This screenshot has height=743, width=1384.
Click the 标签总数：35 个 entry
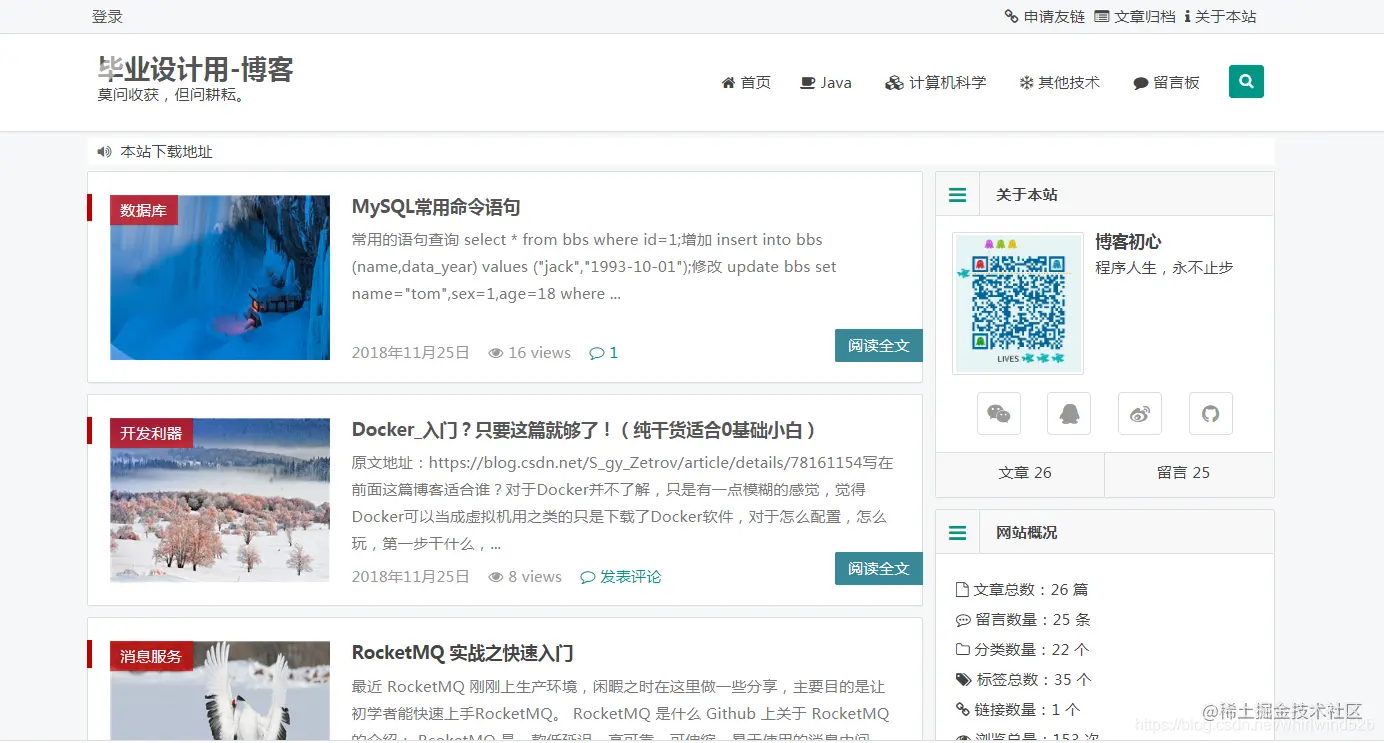(1024, 680)
